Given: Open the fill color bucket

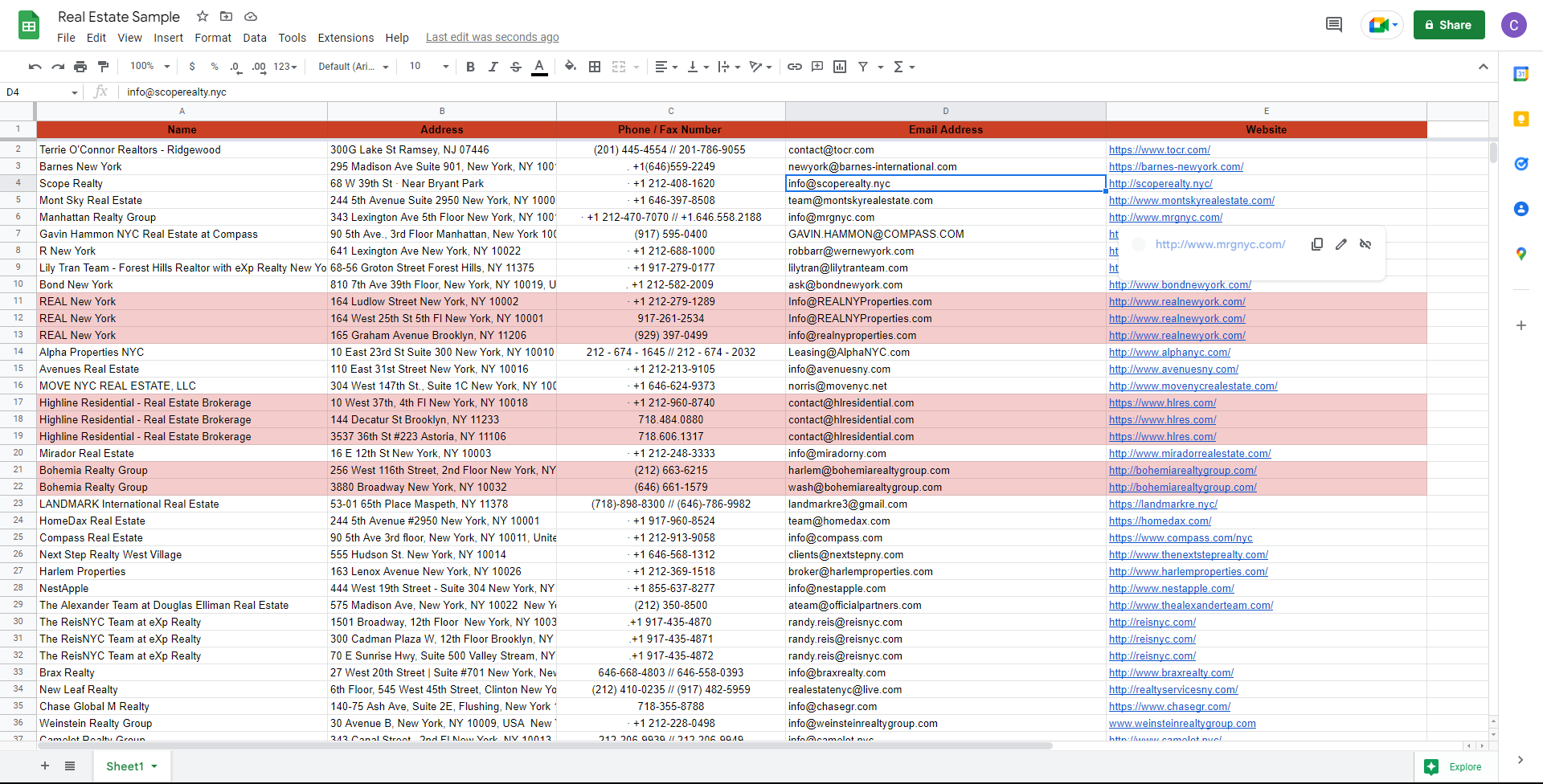Looking at the screenshot, I should pyautogui.click(x=571, y=67).
